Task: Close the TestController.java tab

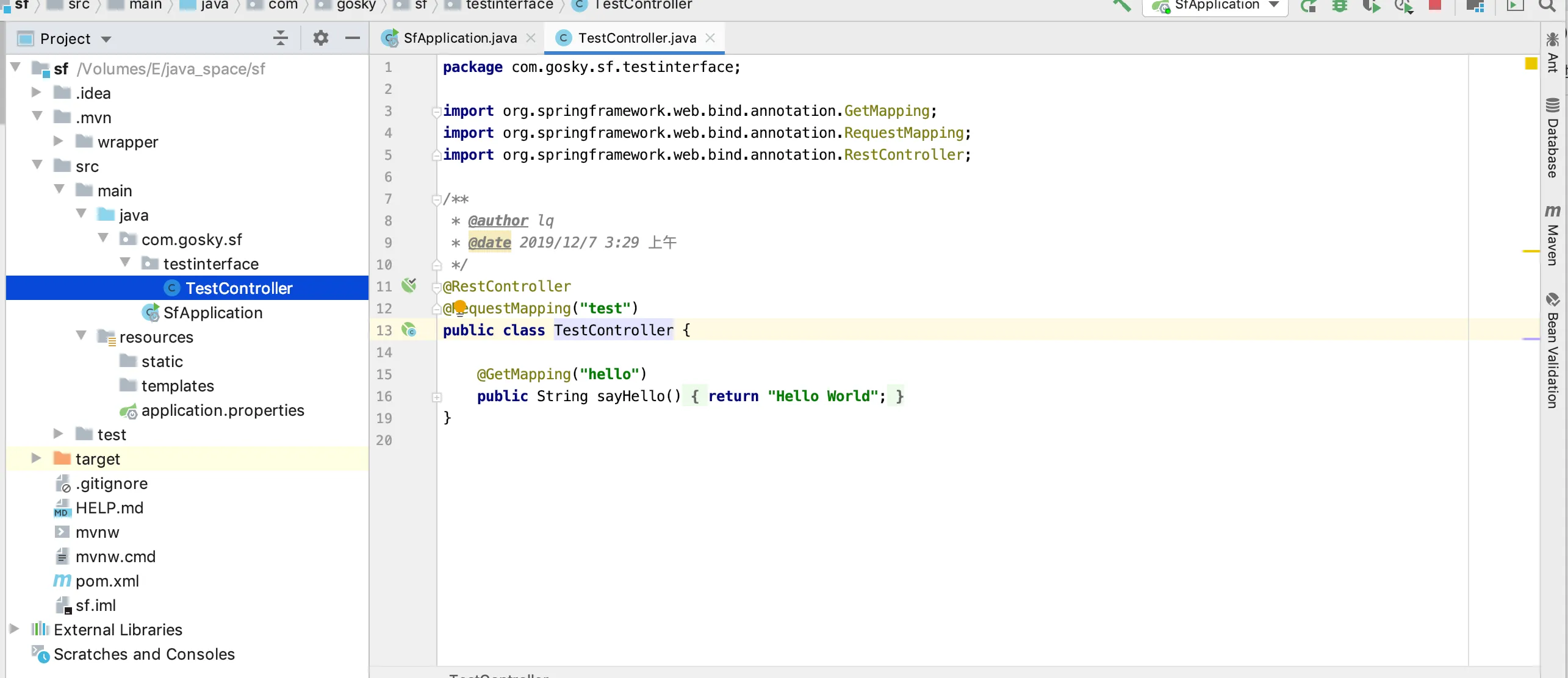Action: (x=710, y=38)
